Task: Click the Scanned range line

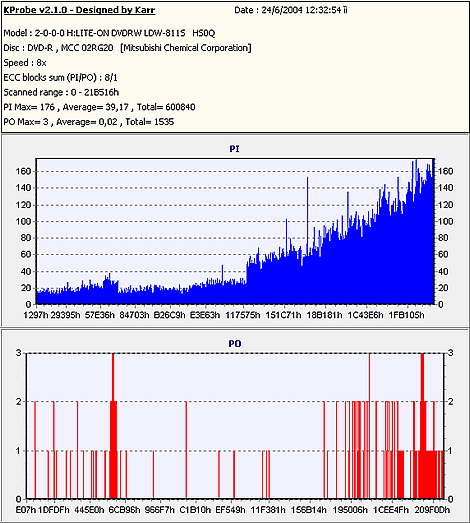Action: coord(61,92)
